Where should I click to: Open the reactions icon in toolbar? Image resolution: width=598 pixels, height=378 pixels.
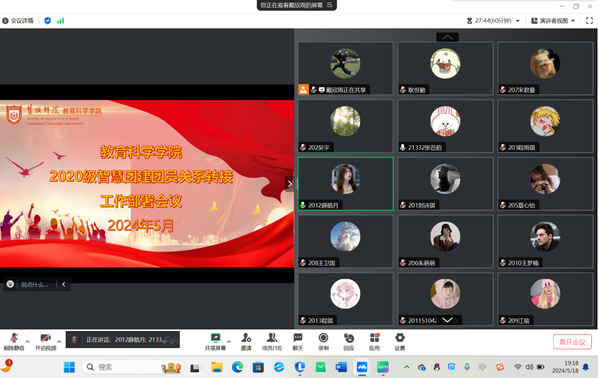pos(349,341)
